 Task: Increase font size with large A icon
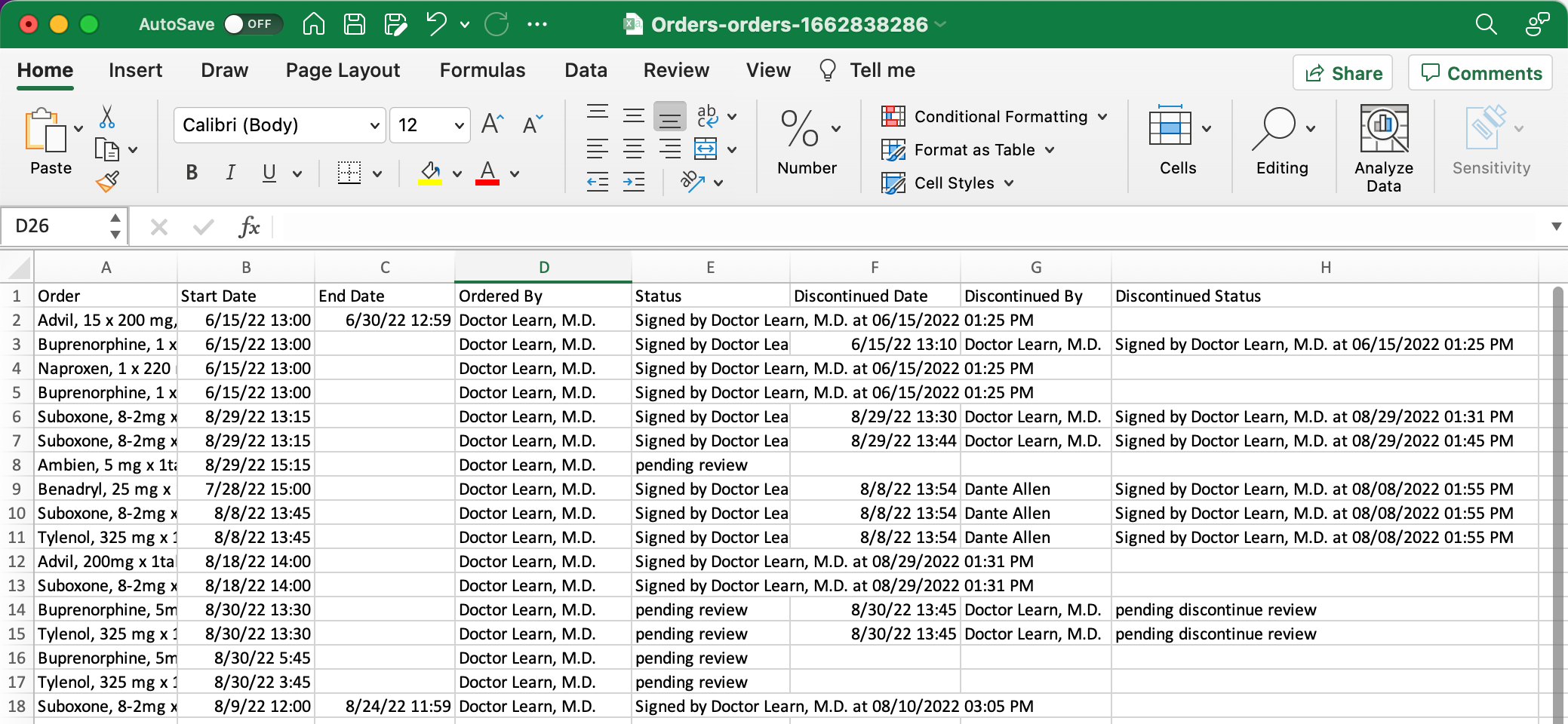[492, 124]
